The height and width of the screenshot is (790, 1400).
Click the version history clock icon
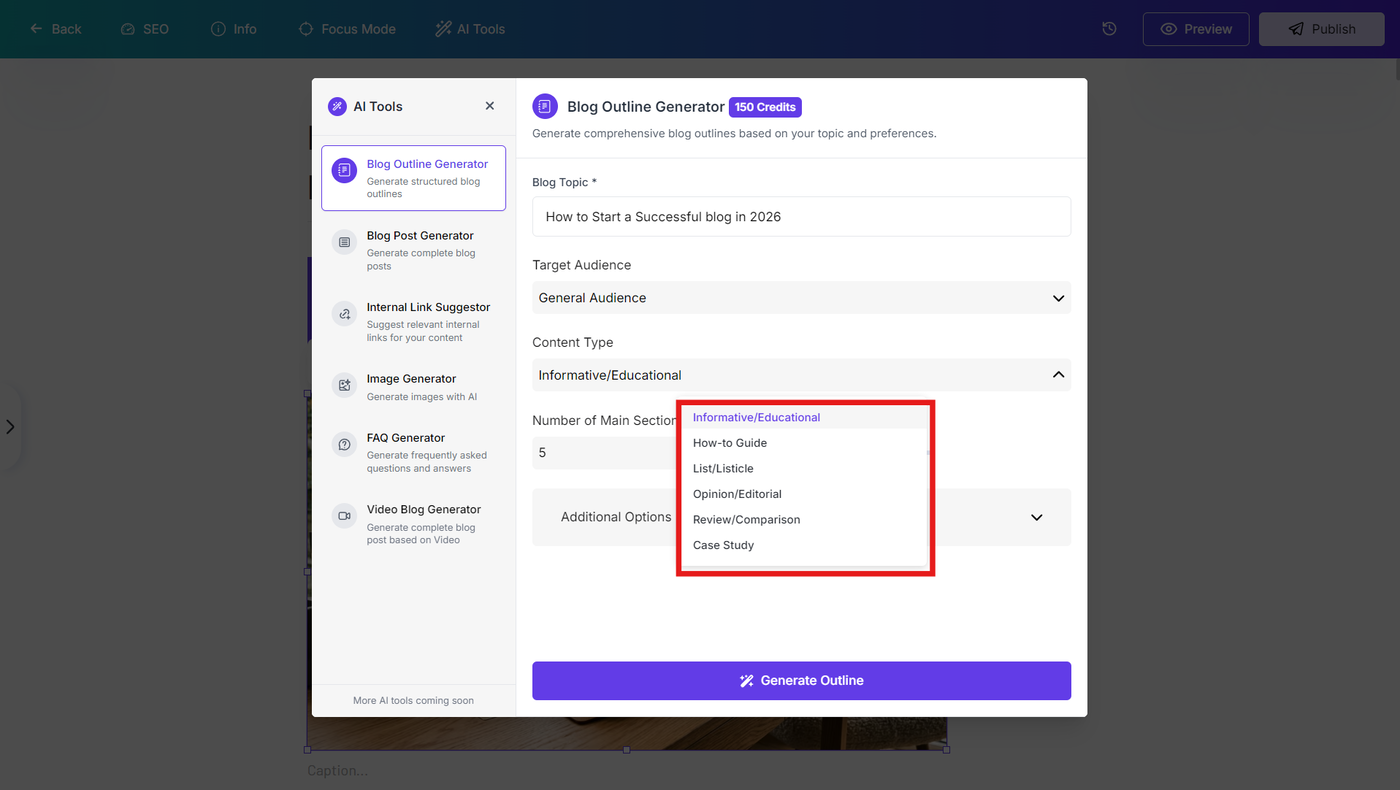1109,29
